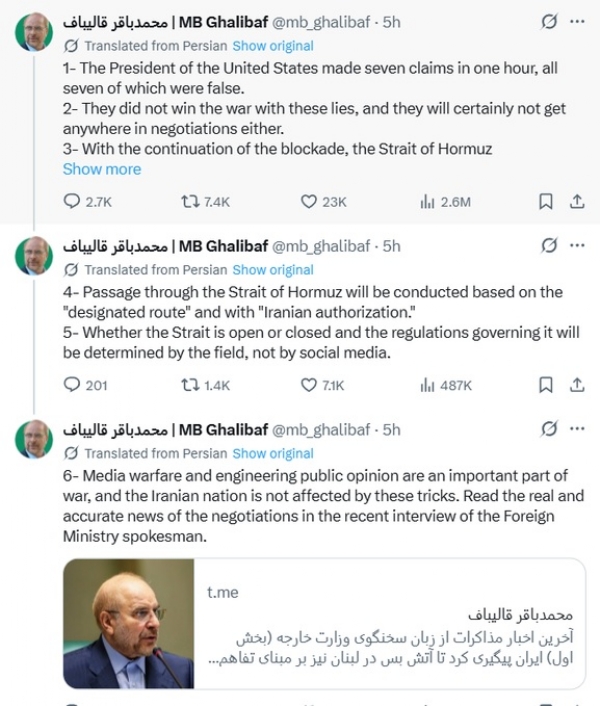
Task: Repost the tweet with 1.4K reposts
Action: pos(189,384)
